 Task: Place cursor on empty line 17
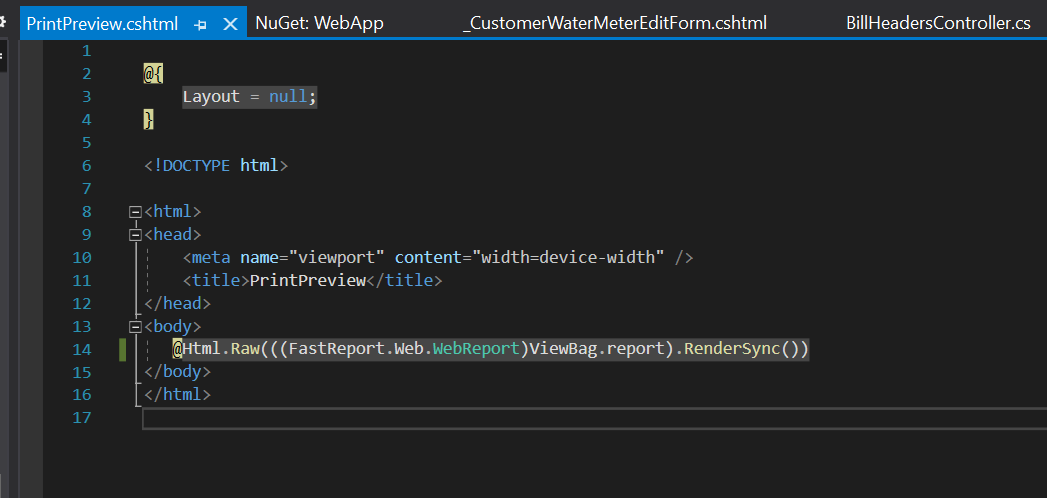click(x=594, y=418)
